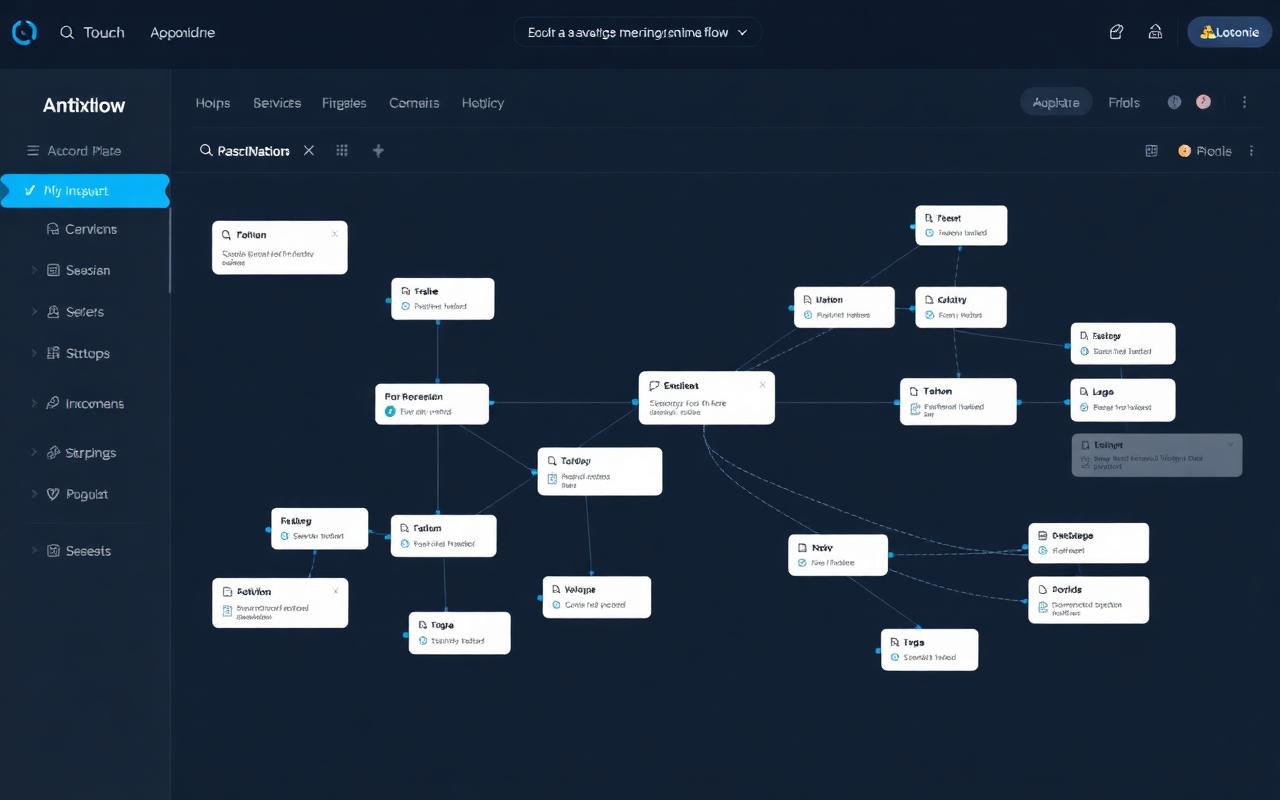Open the Firgates tab

(344, 103)
